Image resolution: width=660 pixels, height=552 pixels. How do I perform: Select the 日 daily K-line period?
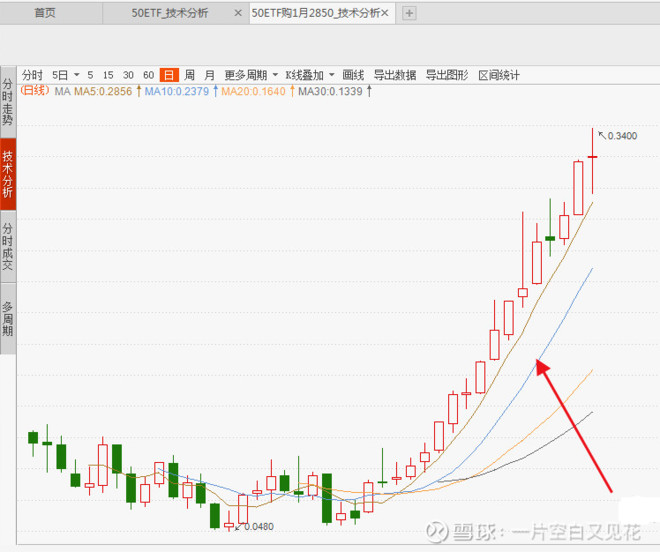(x=169, y=75)
